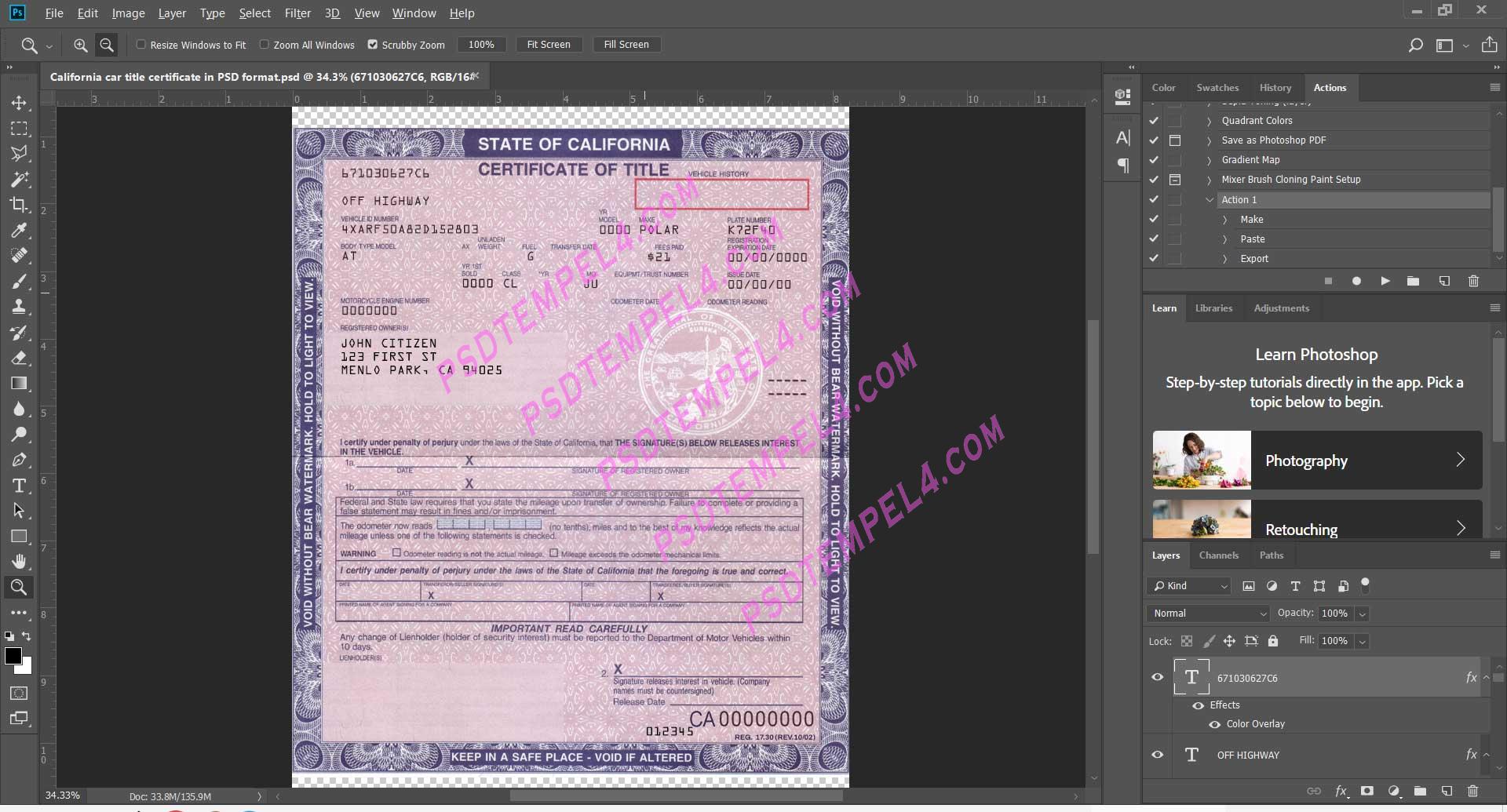Click the Fit Screen button
The width and height of the screenshot is (1507, 812).
pyautogui.click(x=549, y=45)
